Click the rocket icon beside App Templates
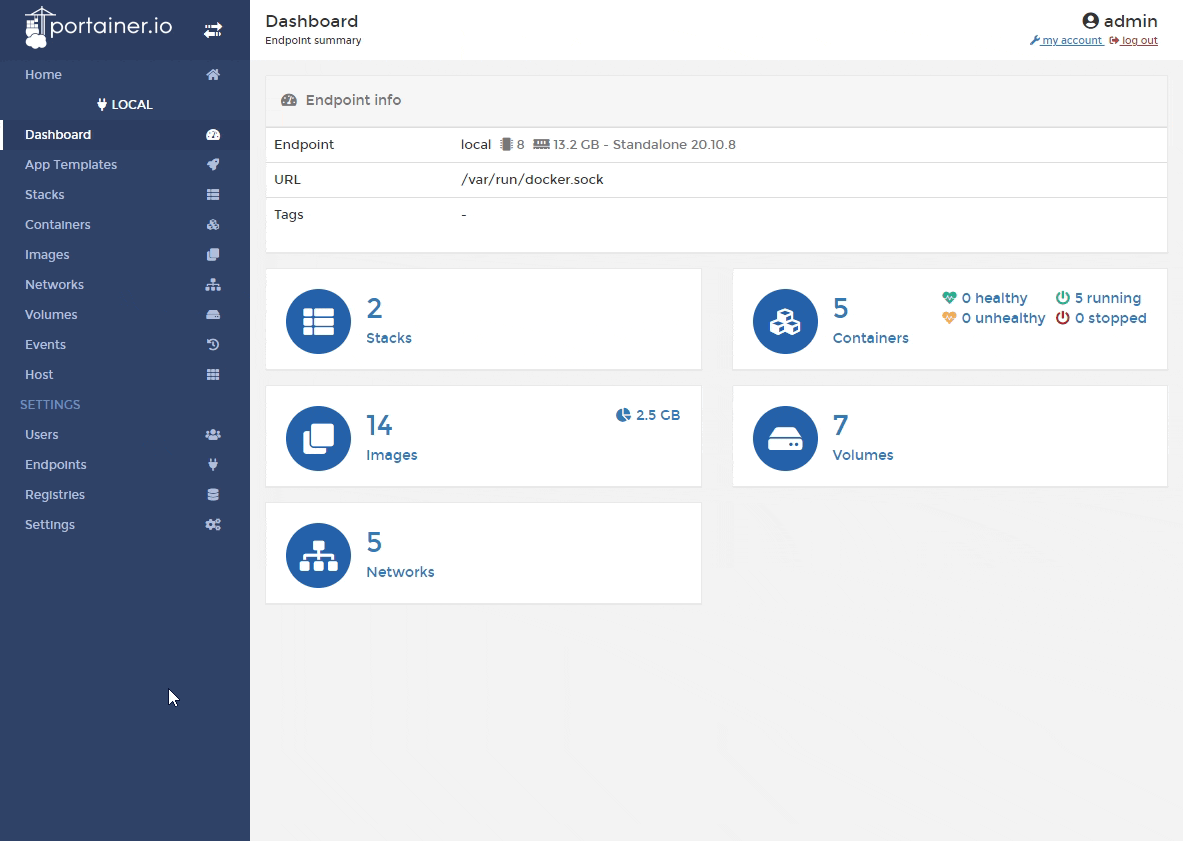This screenshot has width=1183, height=841. 213,165
